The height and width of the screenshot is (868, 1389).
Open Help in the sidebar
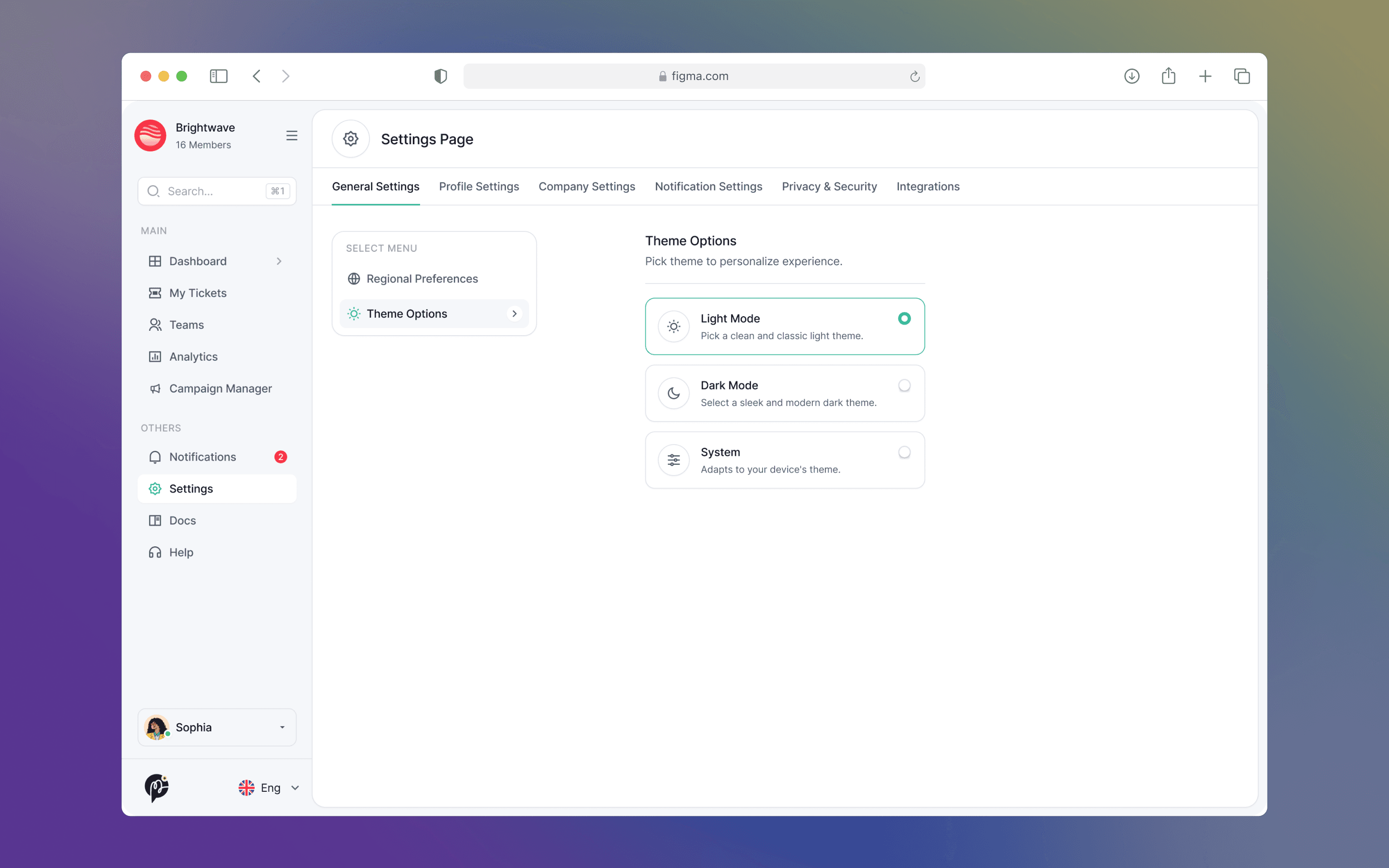click(x=217, y=552)
